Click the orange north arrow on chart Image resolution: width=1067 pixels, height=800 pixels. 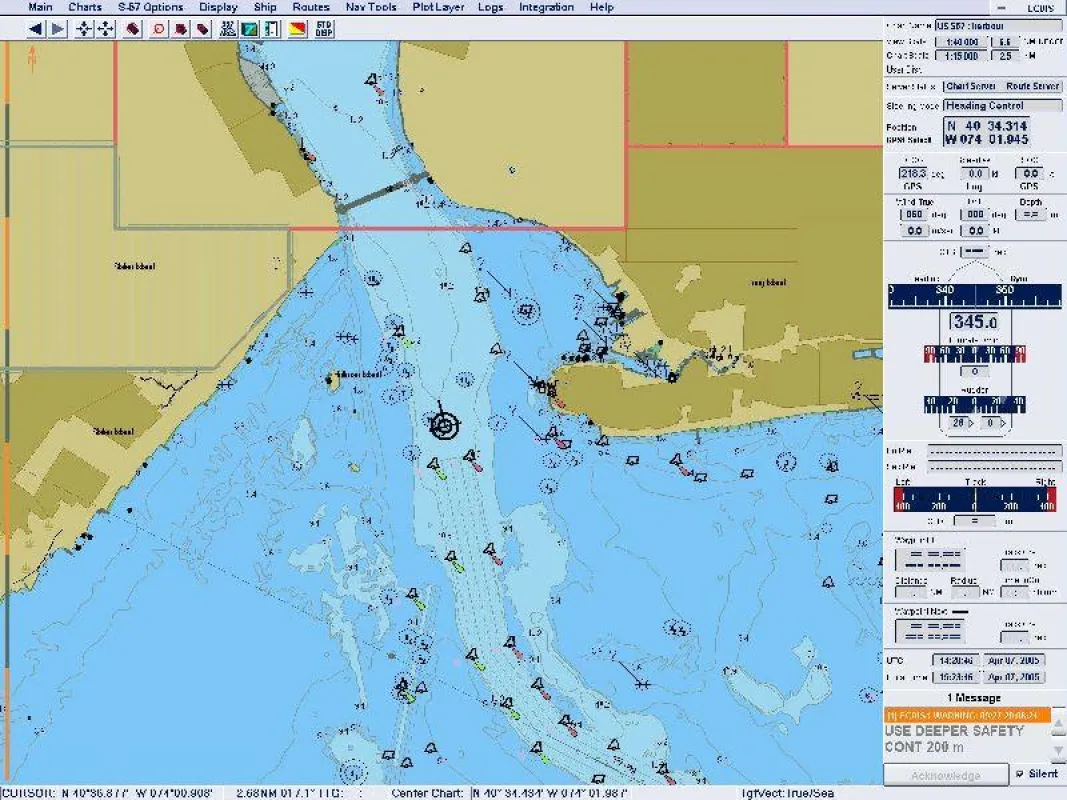[32, 60]
